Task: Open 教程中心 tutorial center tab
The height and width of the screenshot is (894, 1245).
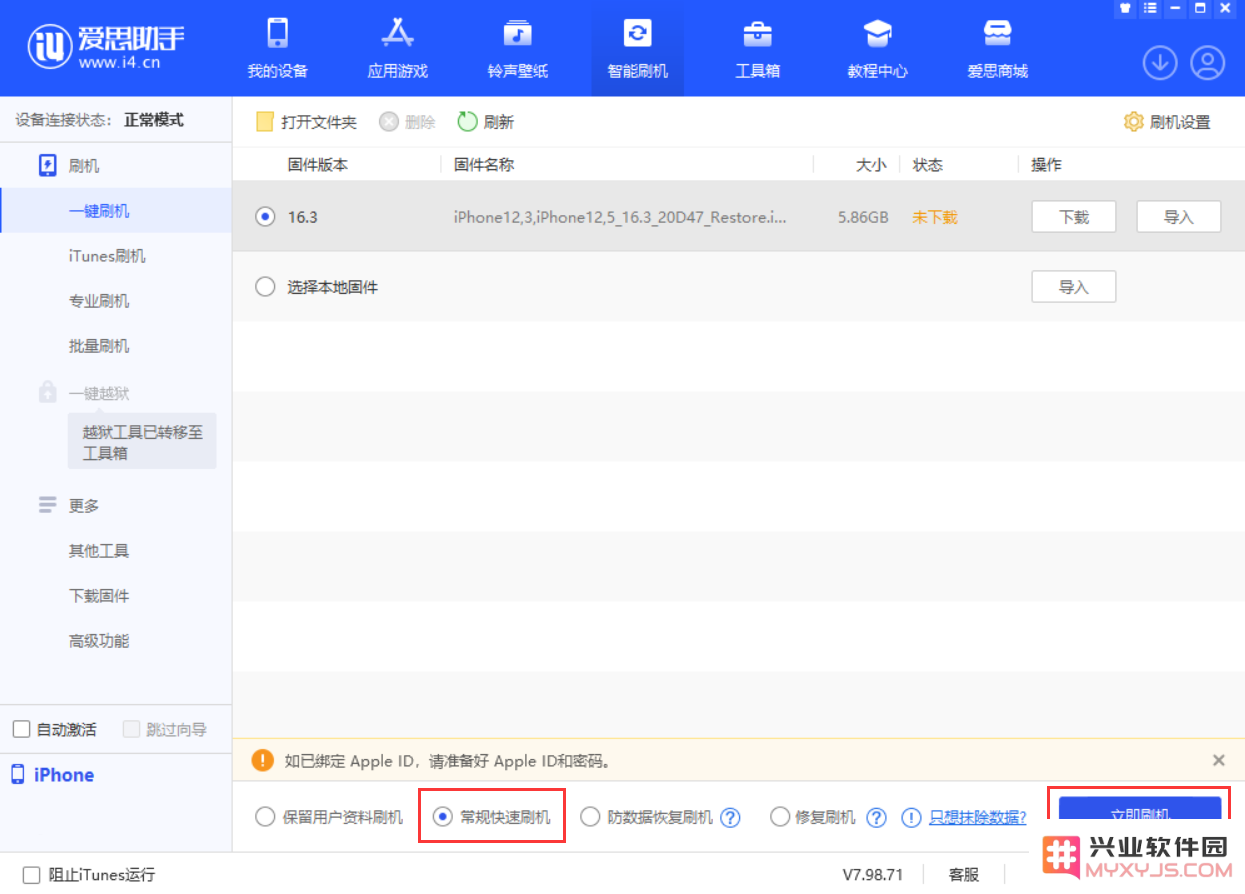Action: [x=877, y=48]
